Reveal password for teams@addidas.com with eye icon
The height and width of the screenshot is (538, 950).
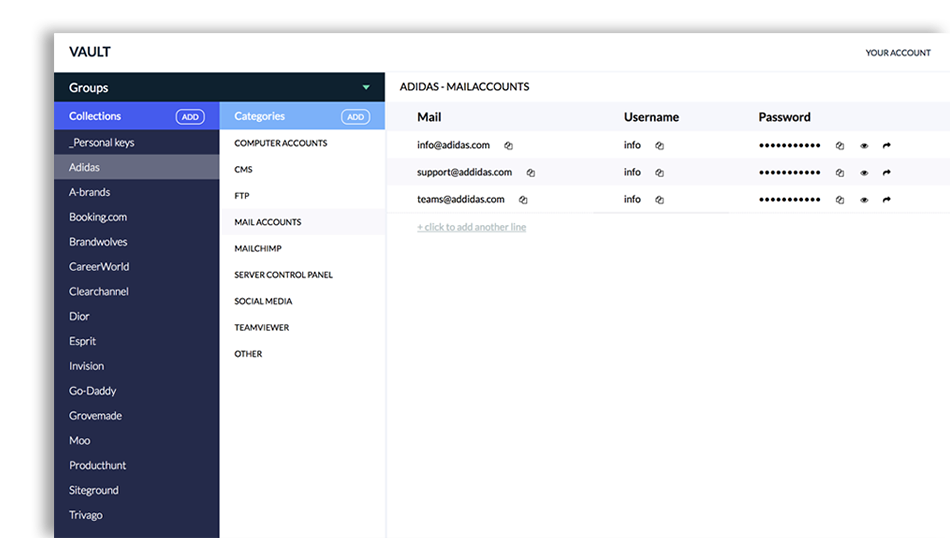point(864,200)
